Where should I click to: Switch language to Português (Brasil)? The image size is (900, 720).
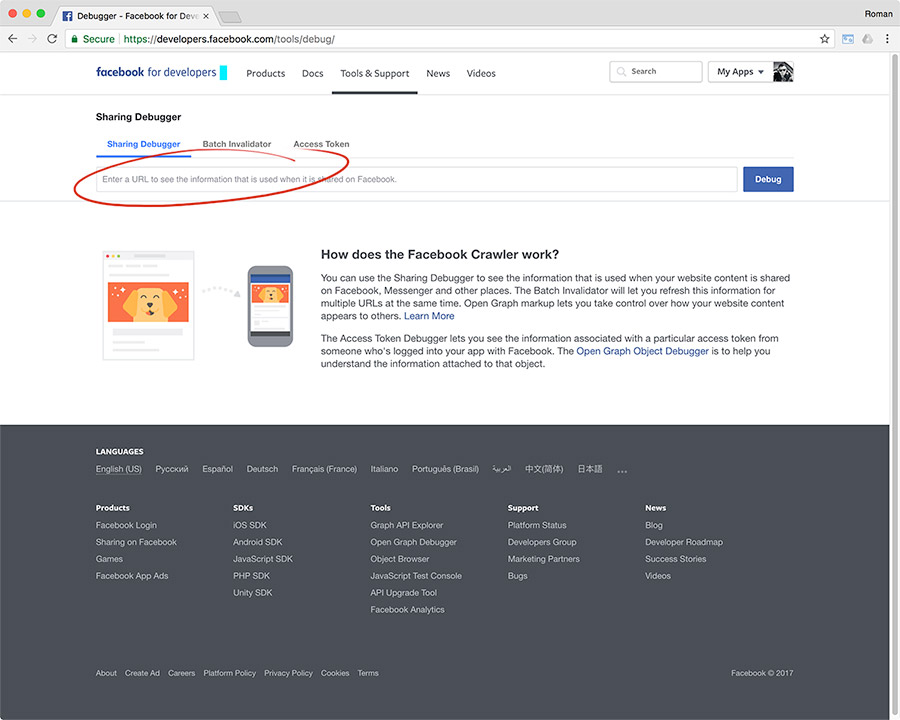coord(445,469)
